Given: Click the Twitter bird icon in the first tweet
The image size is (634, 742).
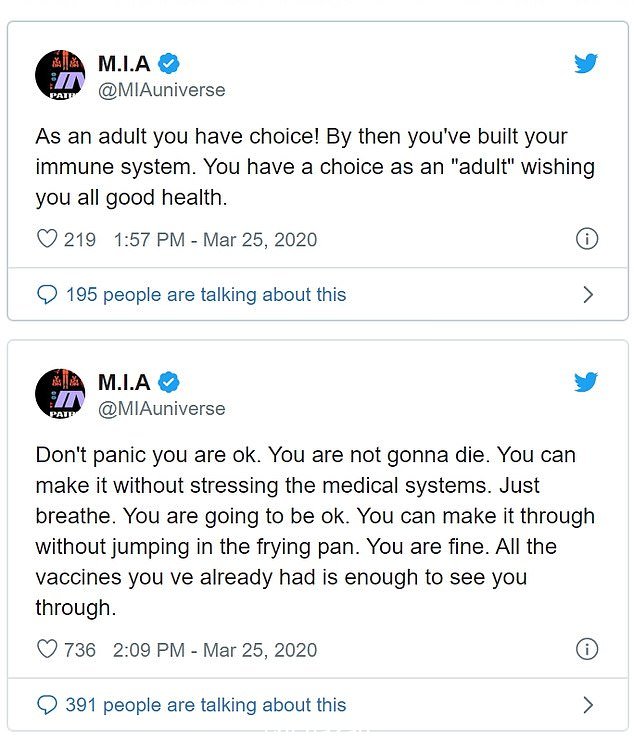Looking at the screenshot, I should pyautogui.click(x=586, y=63).
